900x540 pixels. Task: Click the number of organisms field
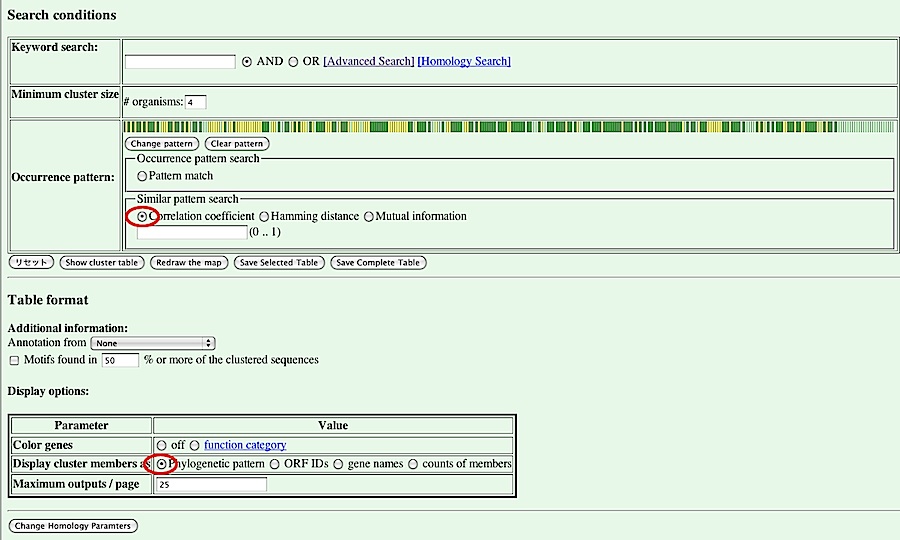195,102
